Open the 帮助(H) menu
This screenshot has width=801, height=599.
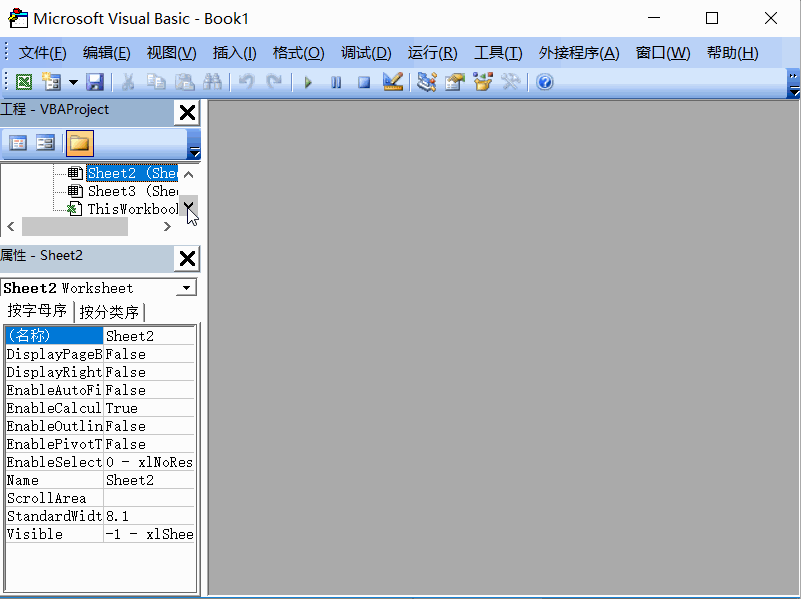[x=732, y=53]
